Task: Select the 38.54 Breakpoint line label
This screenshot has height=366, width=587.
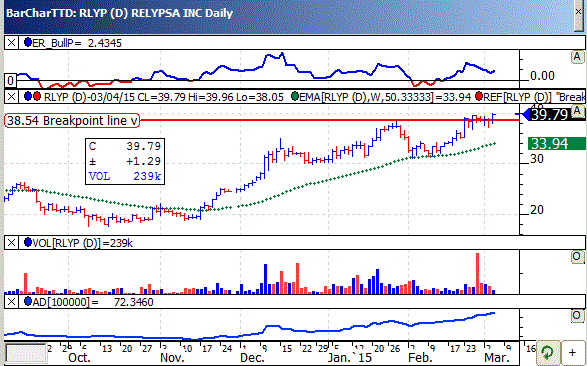Action: point(72,121)
